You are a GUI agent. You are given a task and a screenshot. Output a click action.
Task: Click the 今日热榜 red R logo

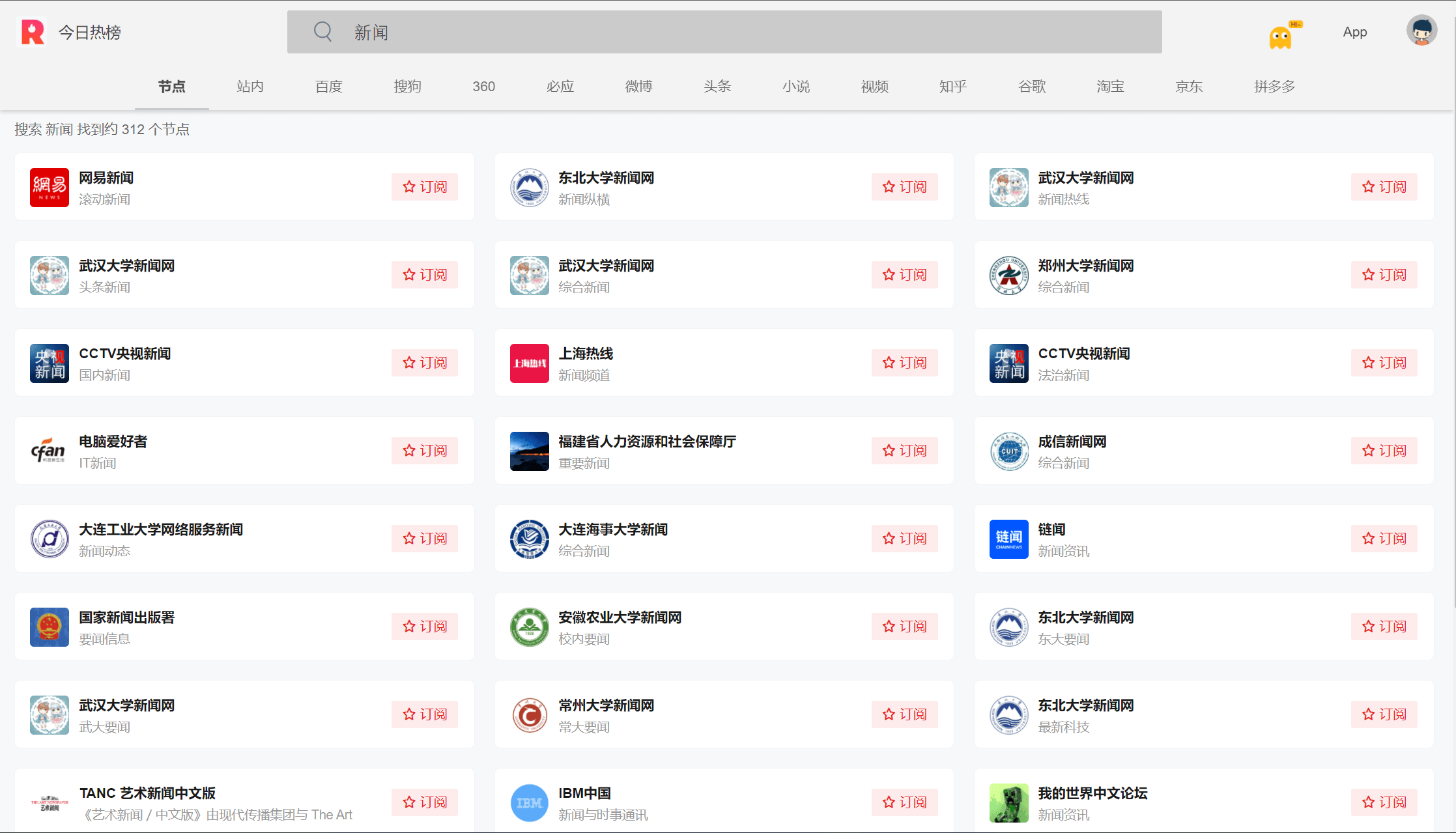coord(33,32)
